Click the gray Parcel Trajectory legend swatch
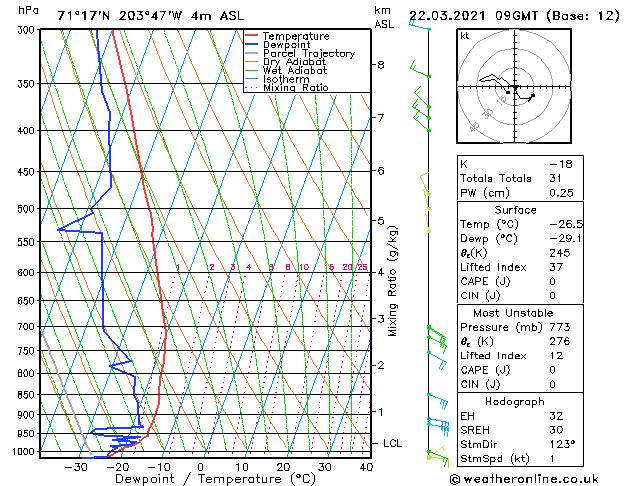The width and height of the screenshot is (629, 486). [251, 53]
